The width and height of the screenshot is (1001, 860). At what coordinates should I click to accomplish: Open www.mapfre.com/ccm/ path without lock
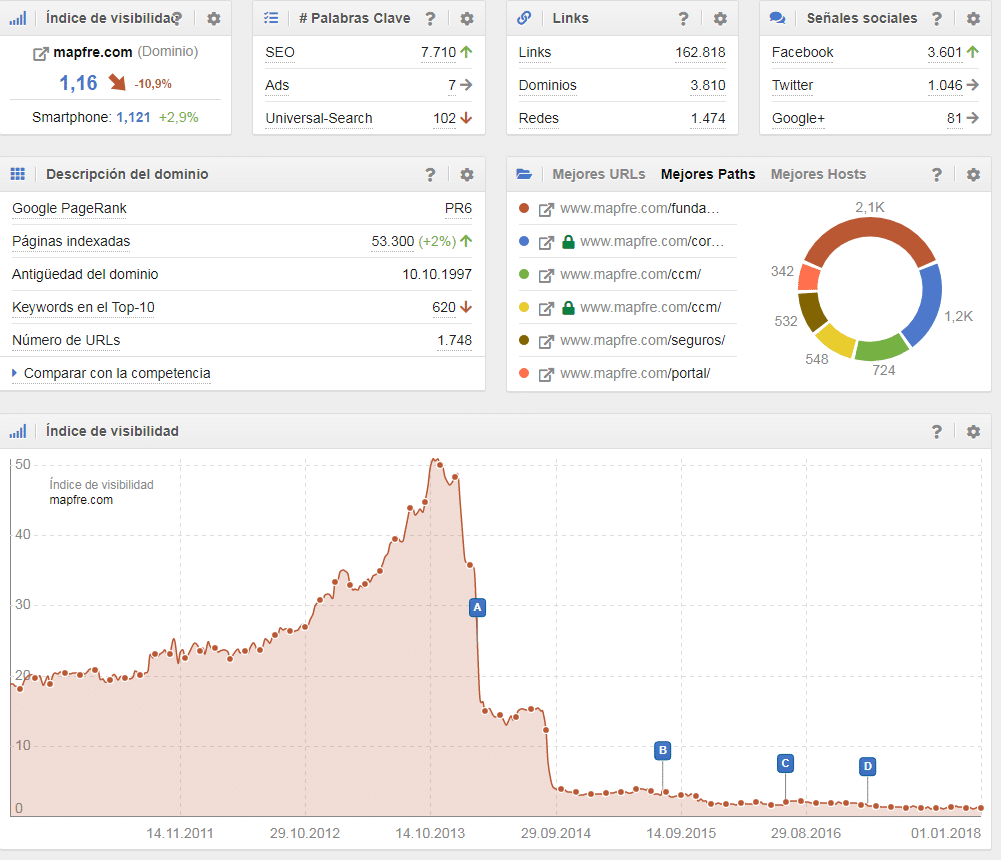630,275
